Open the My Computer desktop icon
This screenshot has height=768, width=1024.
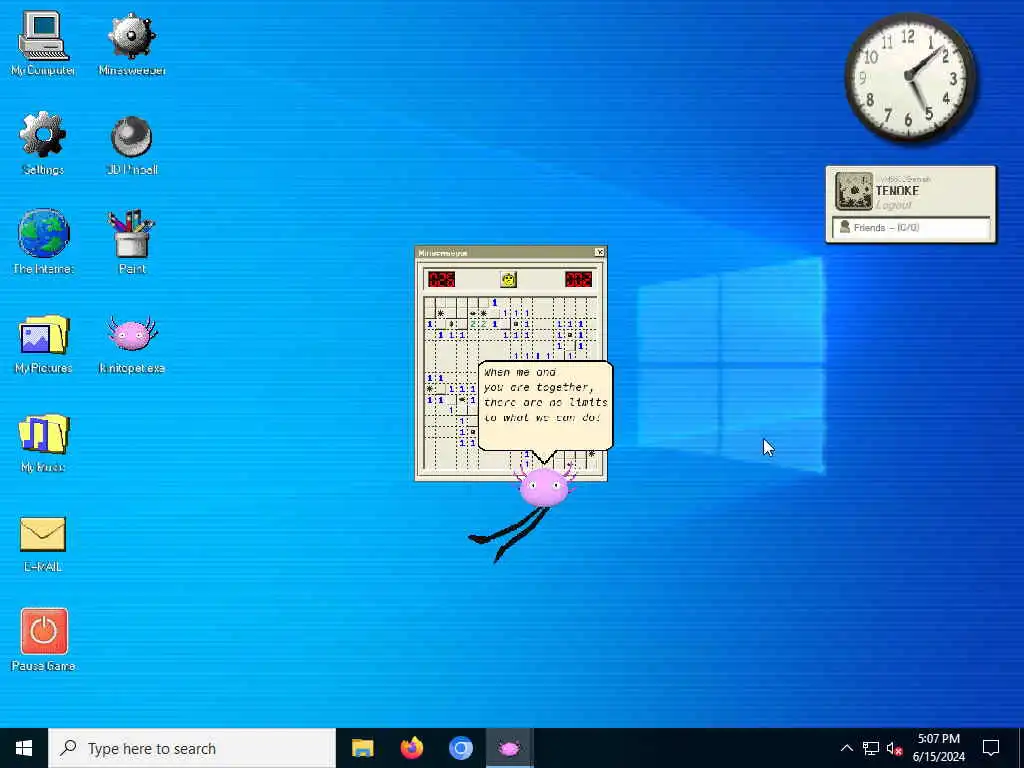[x=43, y=44]
